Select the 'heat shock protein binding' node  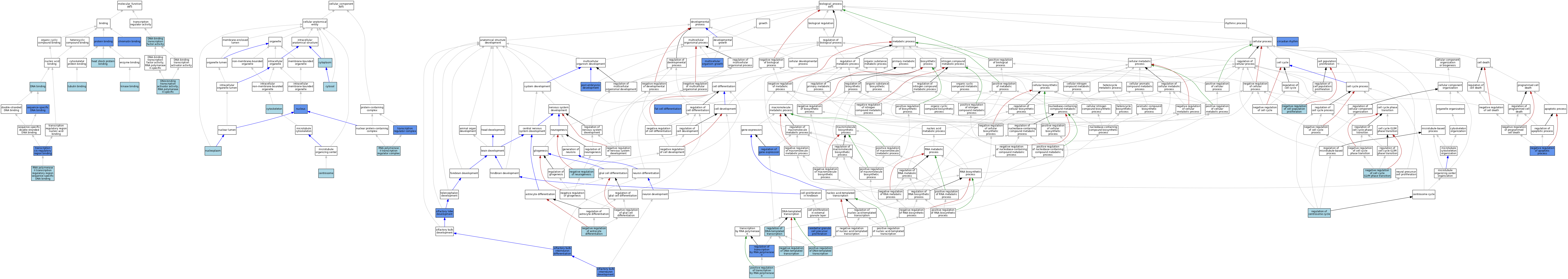click(x=103, y=63)
